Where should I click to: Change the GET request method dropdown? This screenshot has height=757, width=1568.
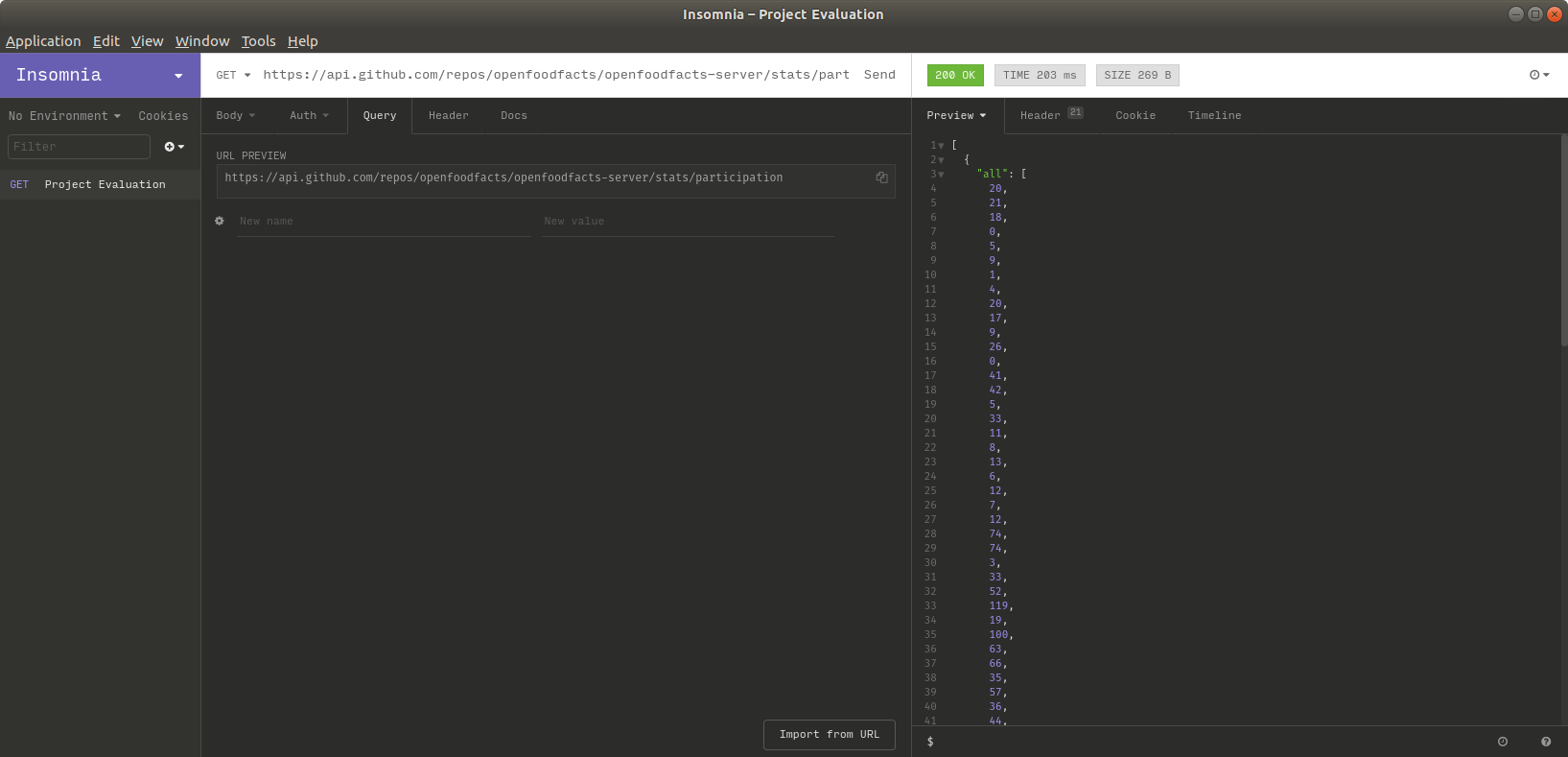coord(233,75)
